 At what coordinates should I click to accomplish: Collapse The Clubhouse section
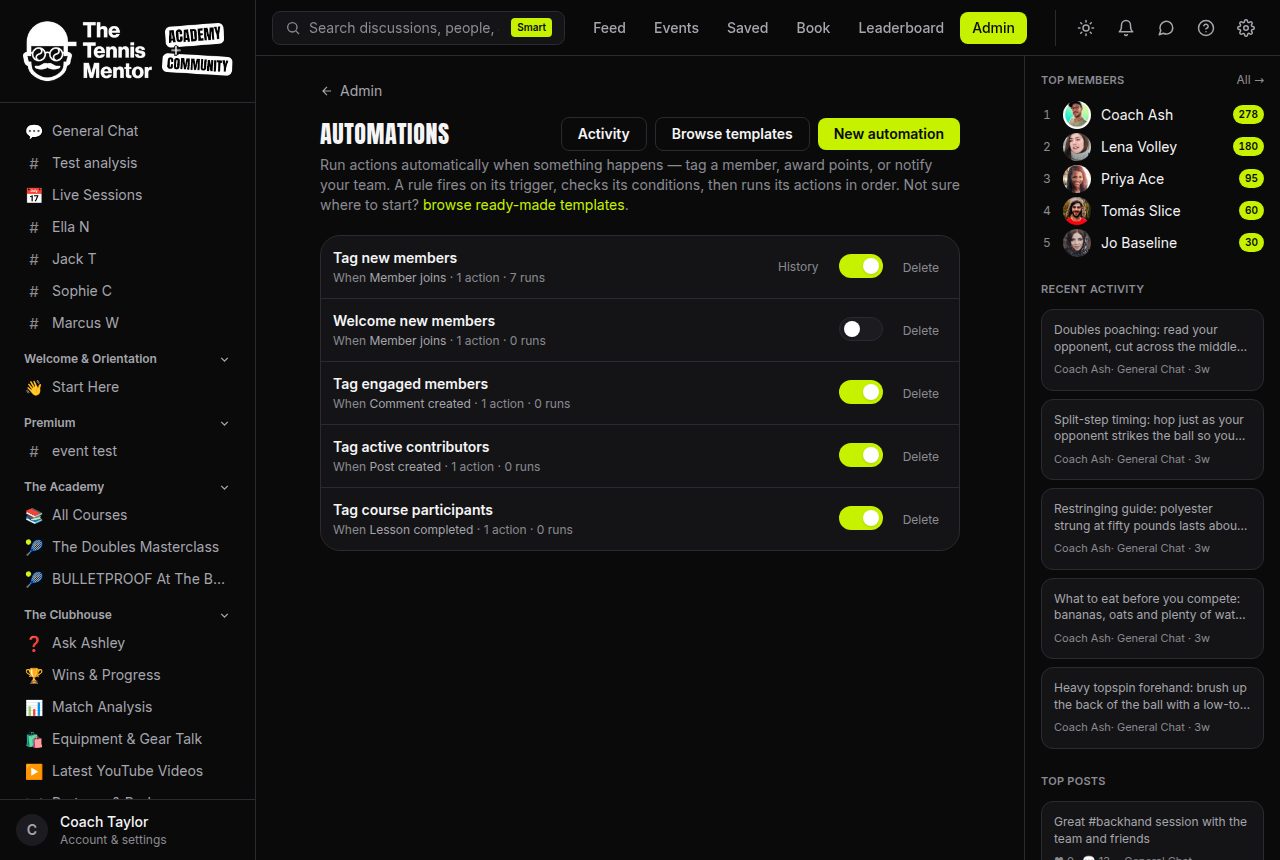pos(224,615)
